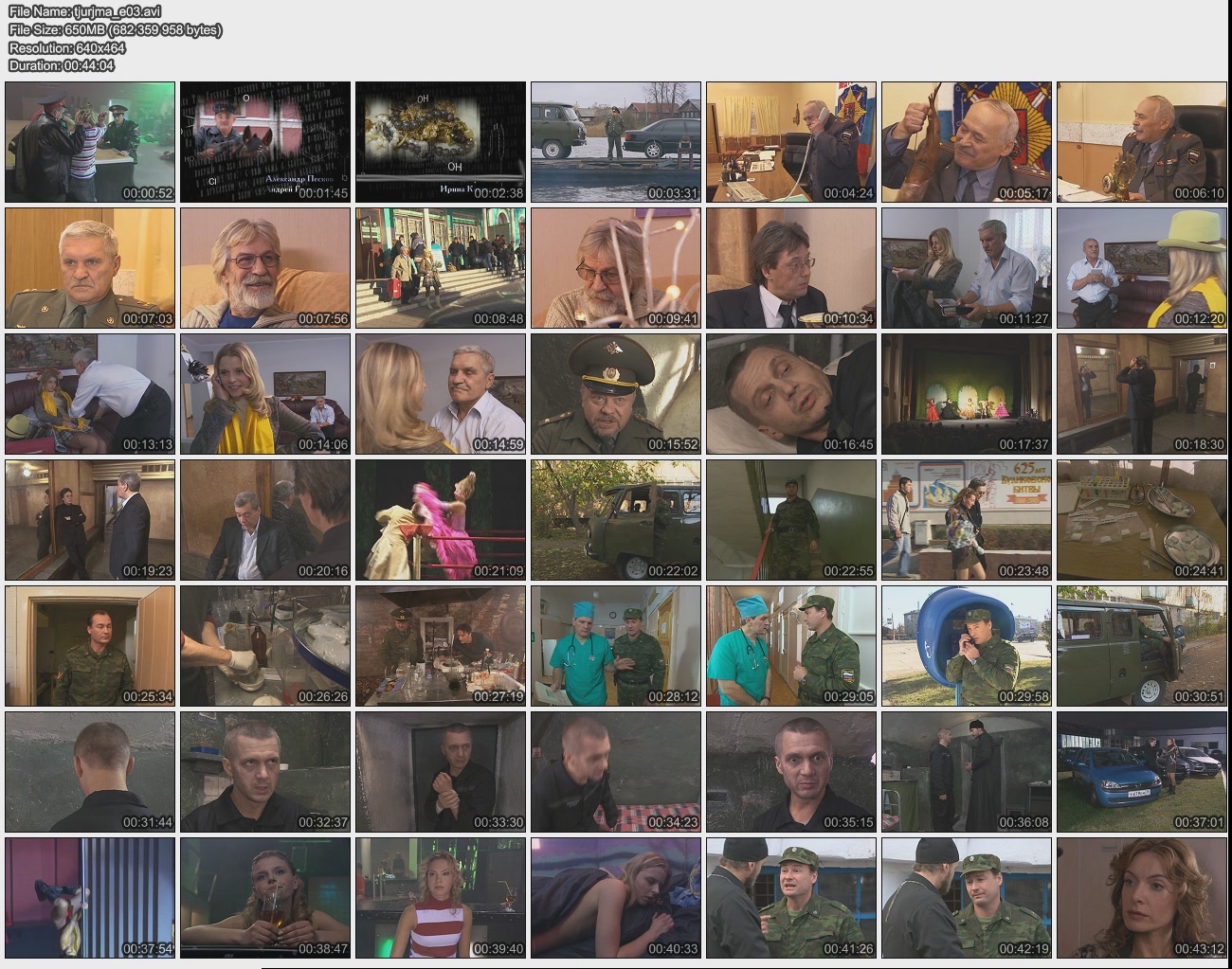Select the thumbnail at 00:31:44
The image size is (1232, 969).
click(x=90, y=772)
